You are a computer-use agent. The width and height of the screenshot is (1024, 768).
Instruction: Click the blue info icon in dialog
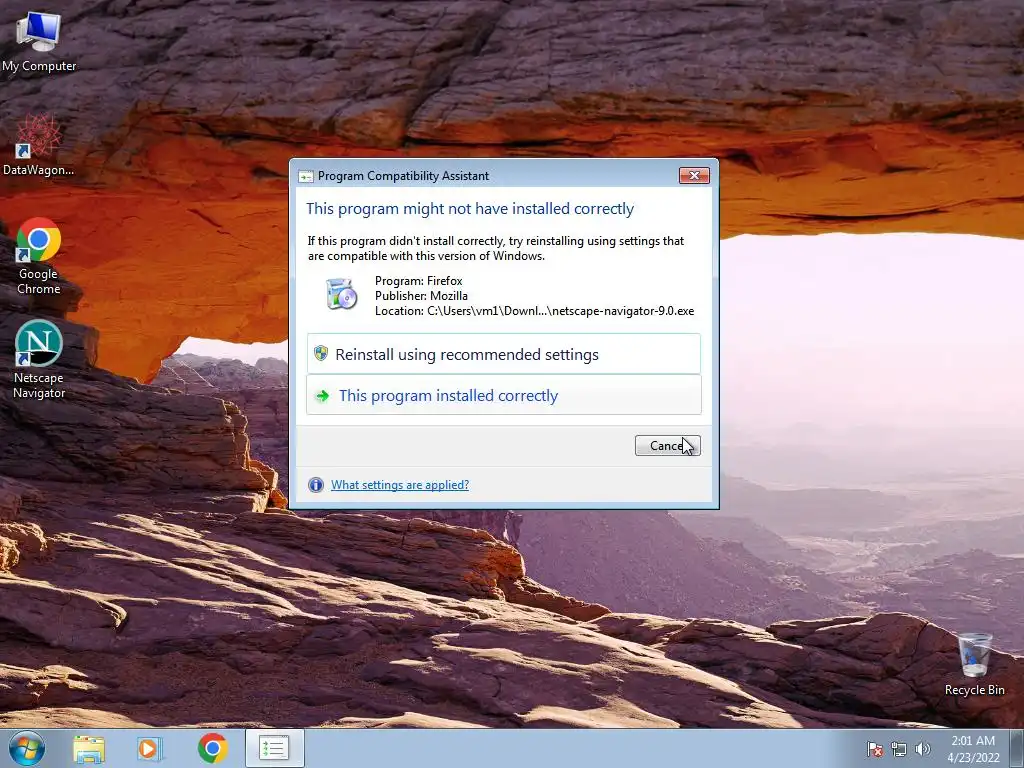coord(315,485)
